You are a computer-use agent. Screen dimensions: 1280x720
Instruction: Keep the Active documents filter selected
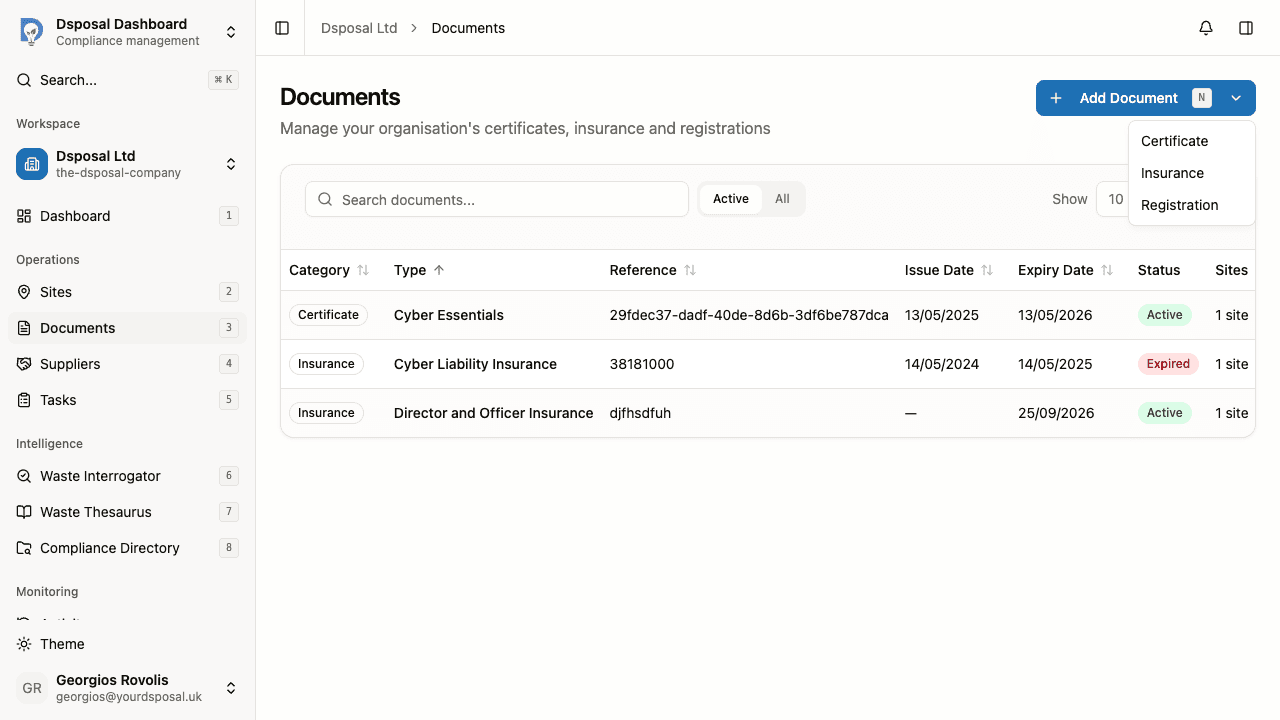(730, 199)
